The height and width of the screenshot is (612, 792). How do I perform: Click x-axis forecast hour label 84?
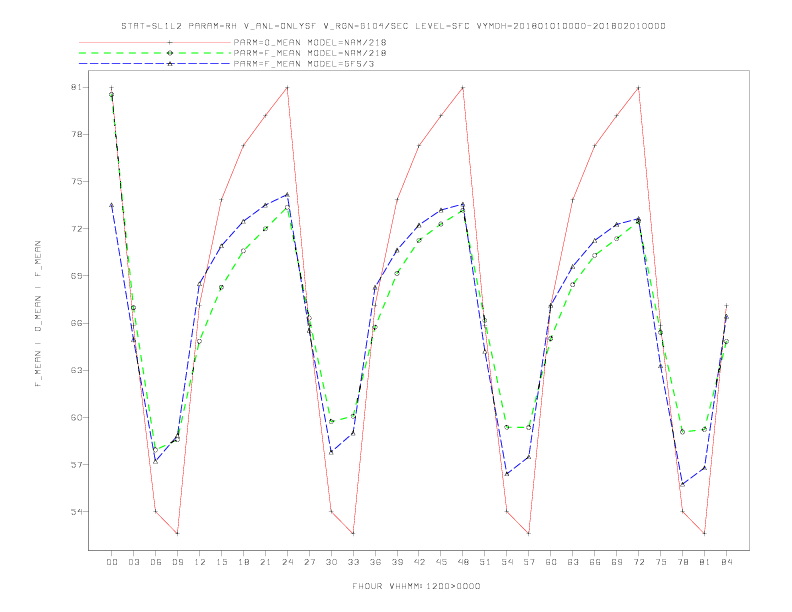(x=726, y=562)
